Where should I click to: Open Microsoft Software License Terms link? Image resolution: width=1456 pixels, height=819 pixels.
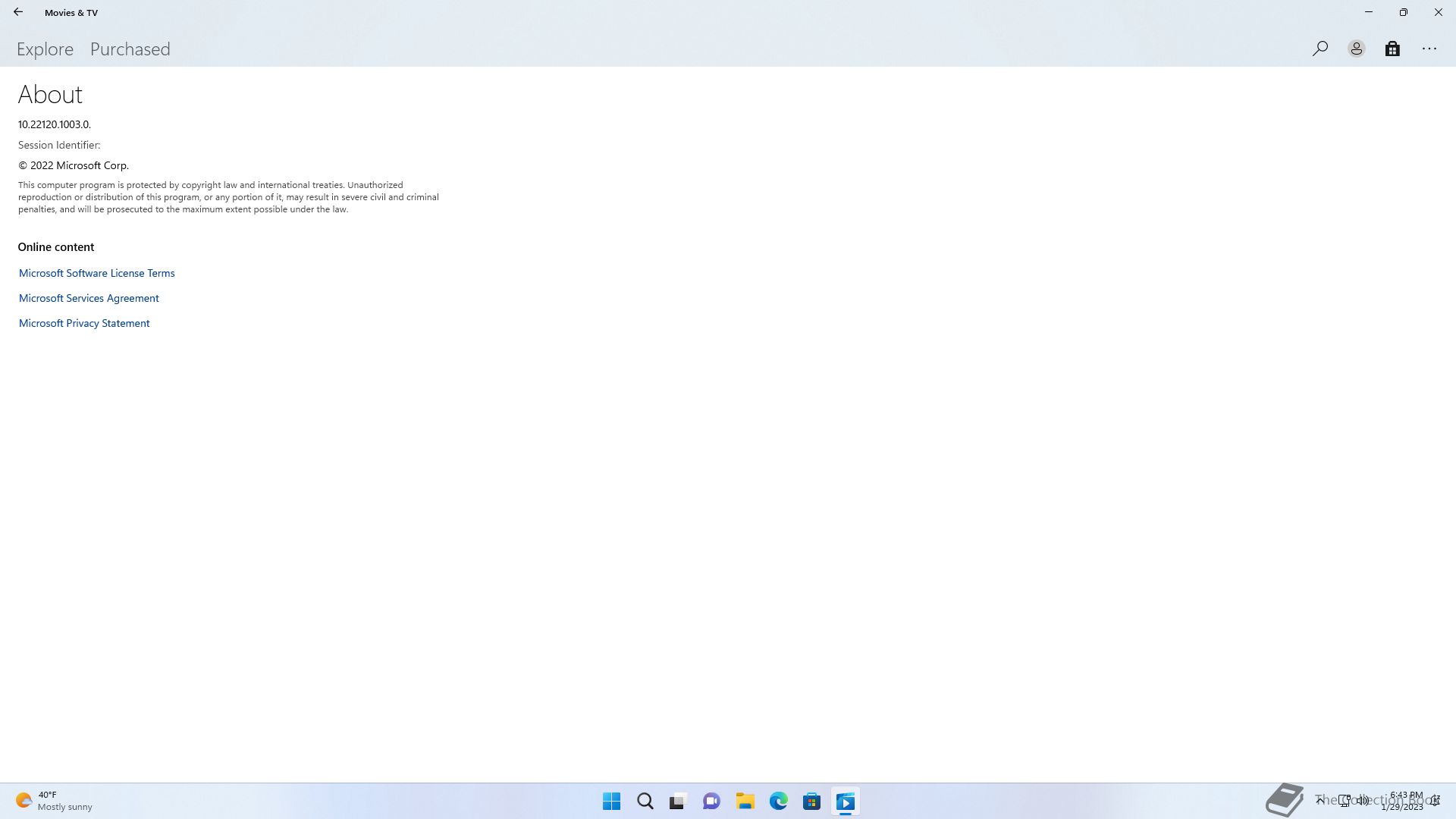pyautogui.click(x=96, y=273)
